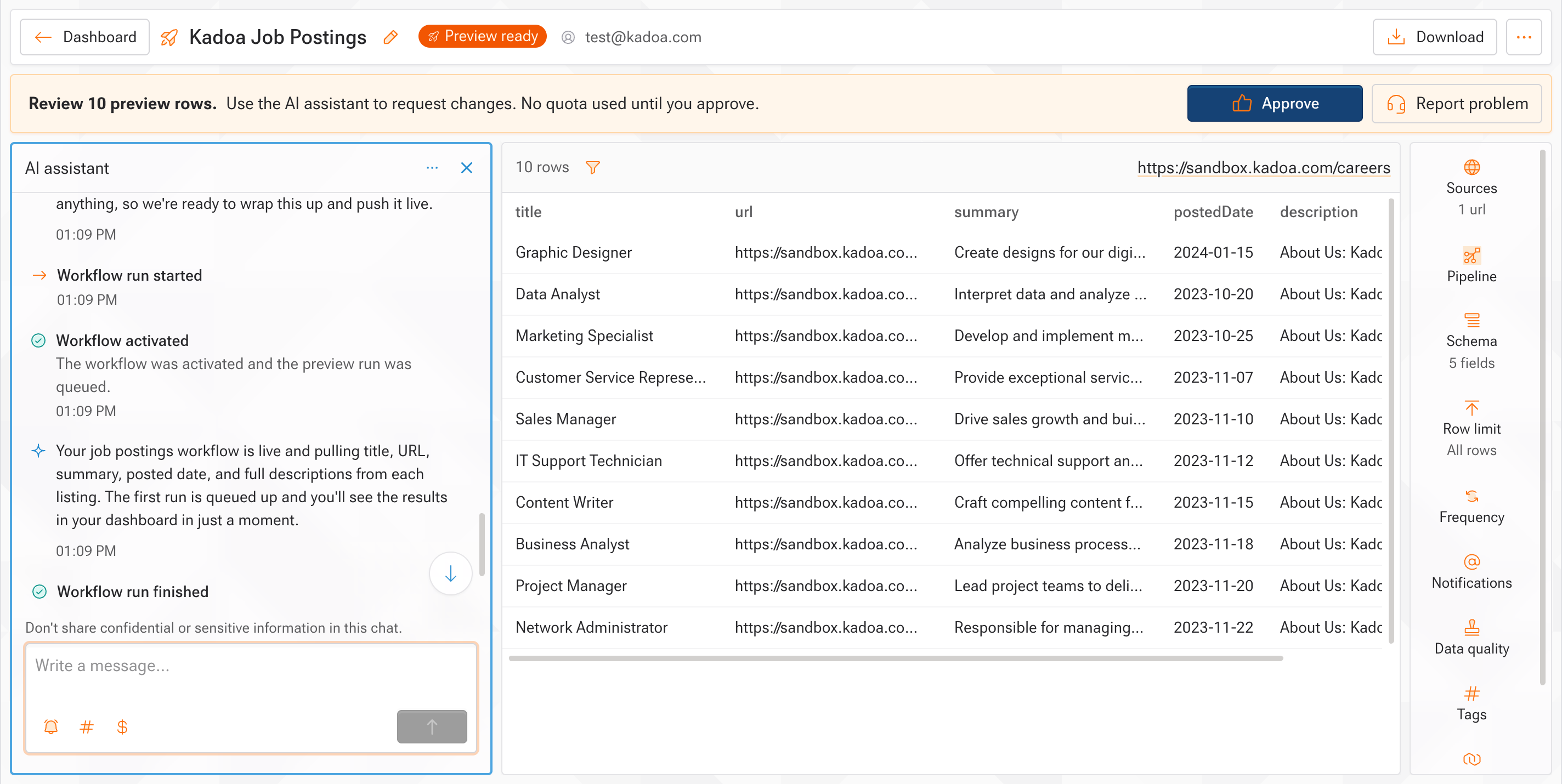Image resolution: width=1562 pixels, height=784 pixels.
Task: Click Report problem button
Action: pos(1457,104)
